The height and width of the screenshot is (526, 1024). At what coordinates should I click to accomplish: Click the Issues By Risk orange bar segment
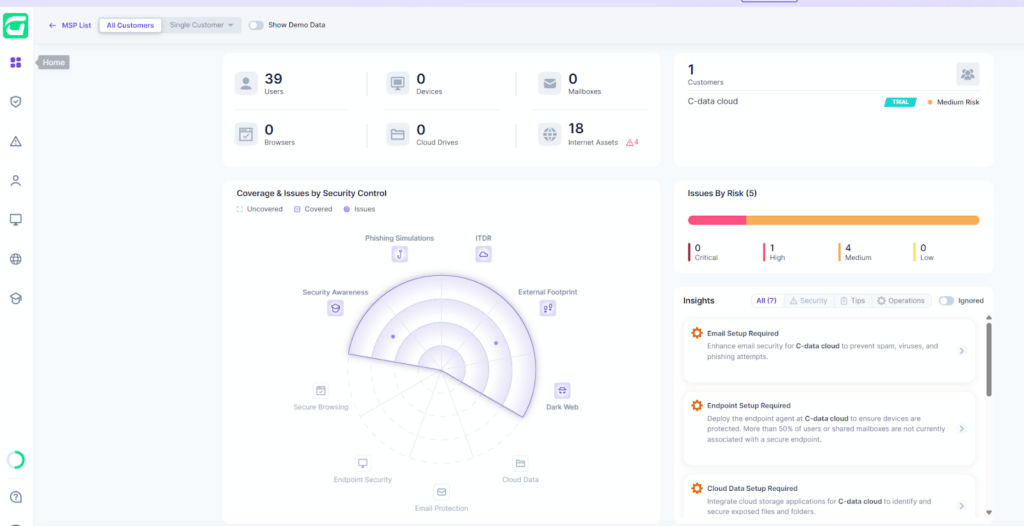click(x=863, y=220)
